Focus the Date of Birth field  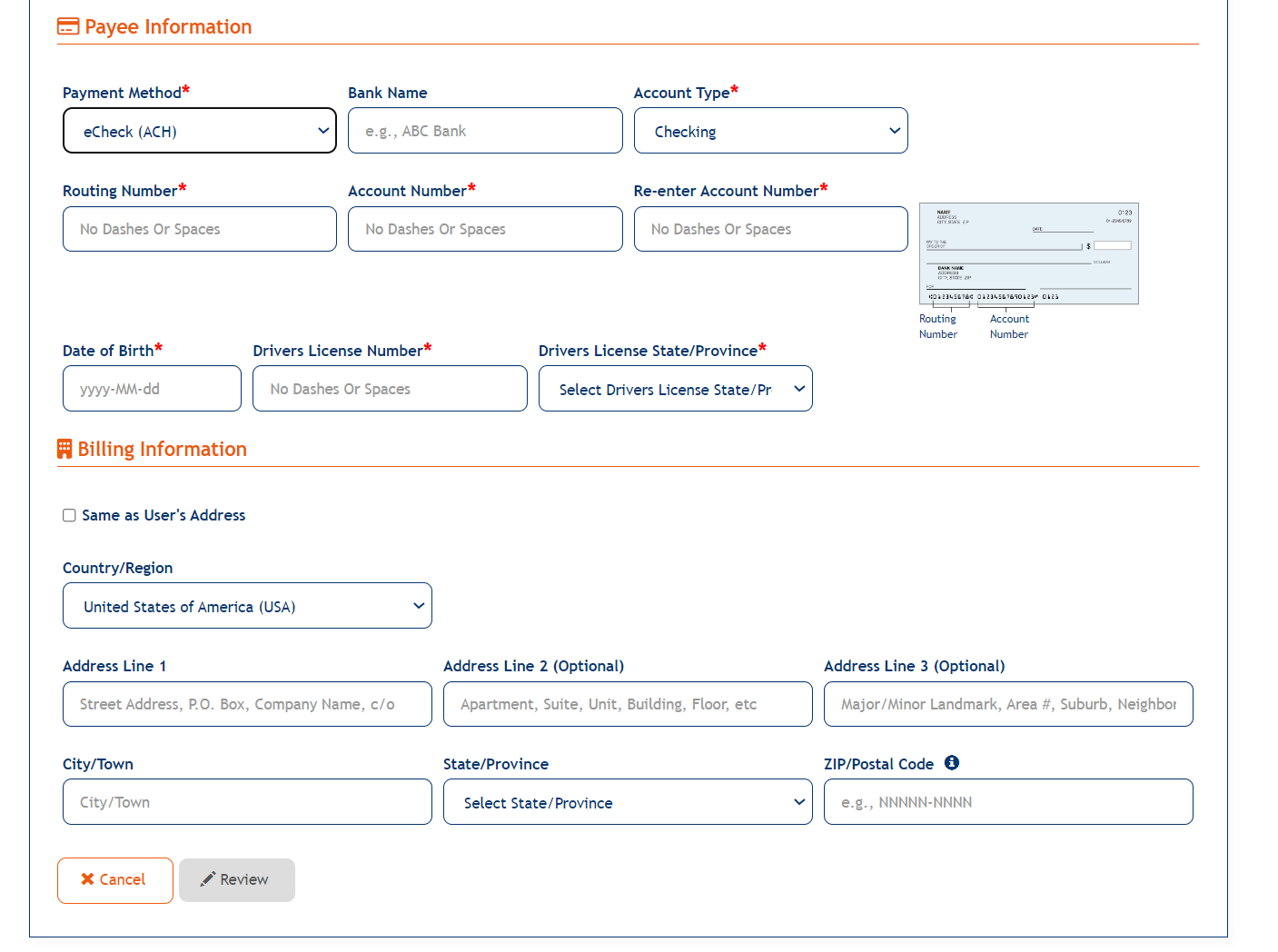coord(152,389)
